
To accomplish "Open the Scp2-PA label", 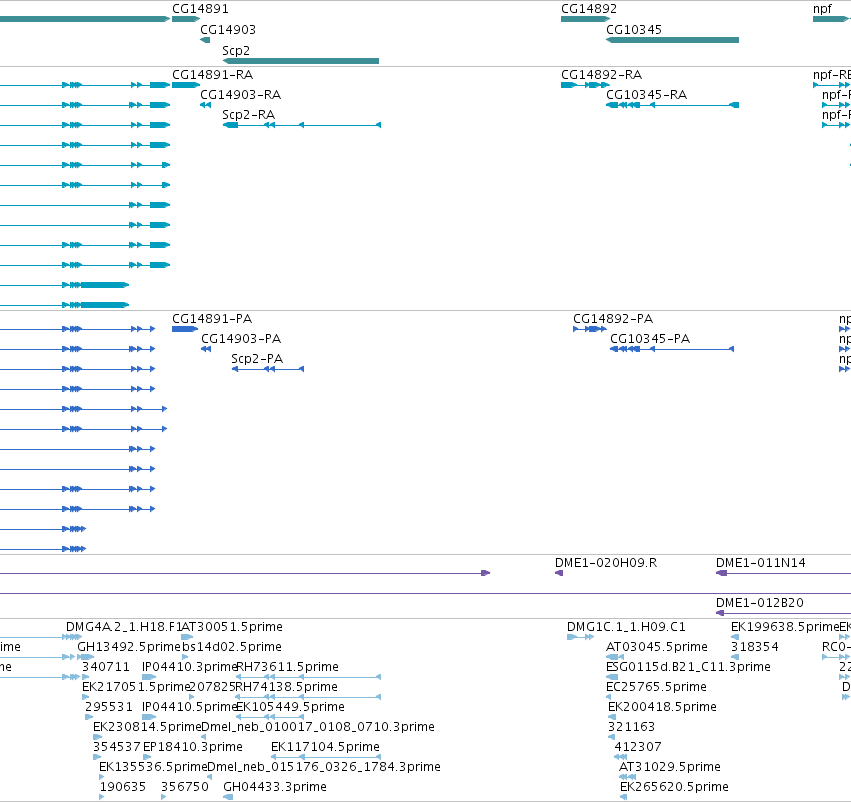I will [x=257, y=359].
